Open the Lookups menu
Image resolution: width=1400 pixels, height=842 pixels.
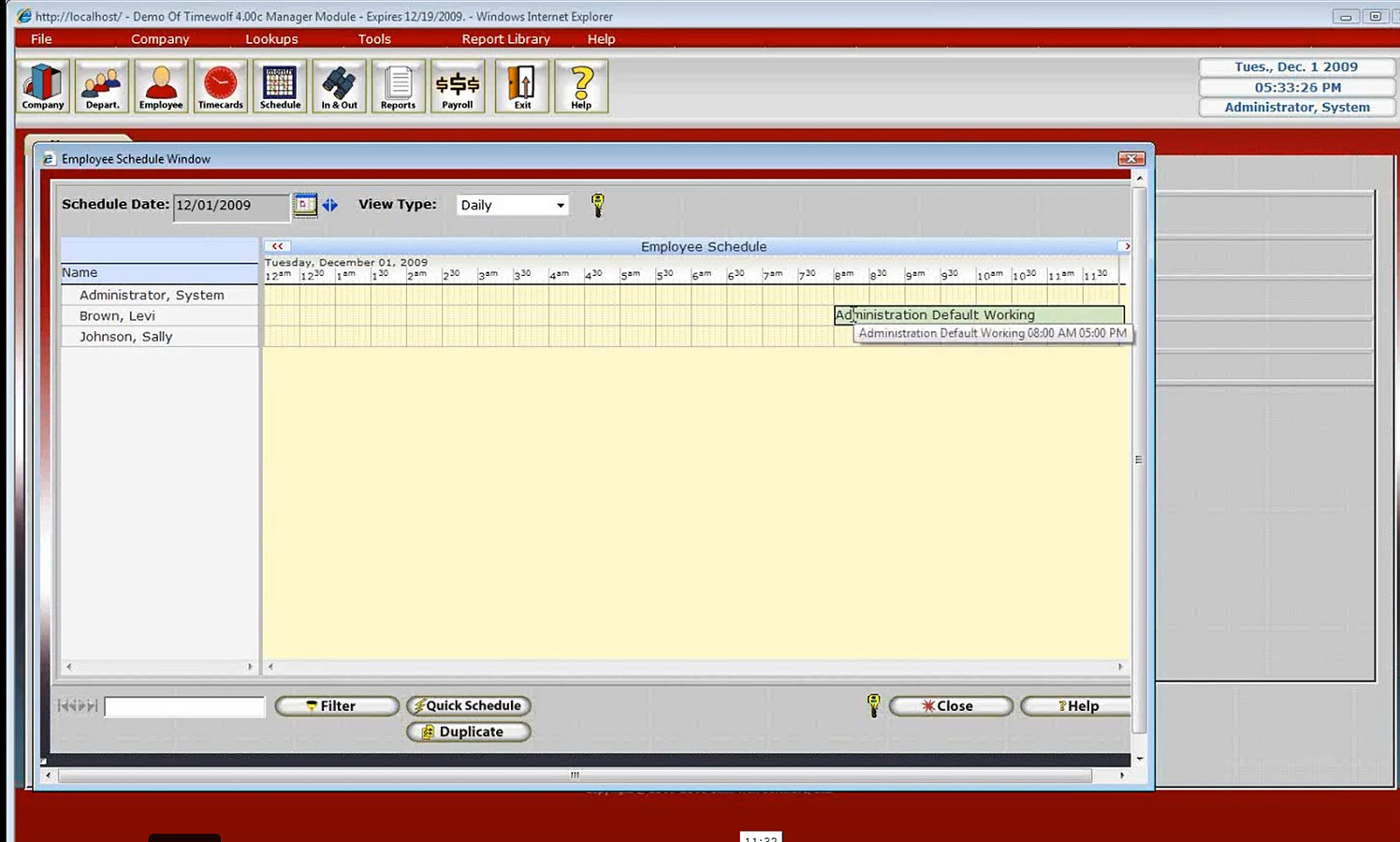[x=271, y=39]
